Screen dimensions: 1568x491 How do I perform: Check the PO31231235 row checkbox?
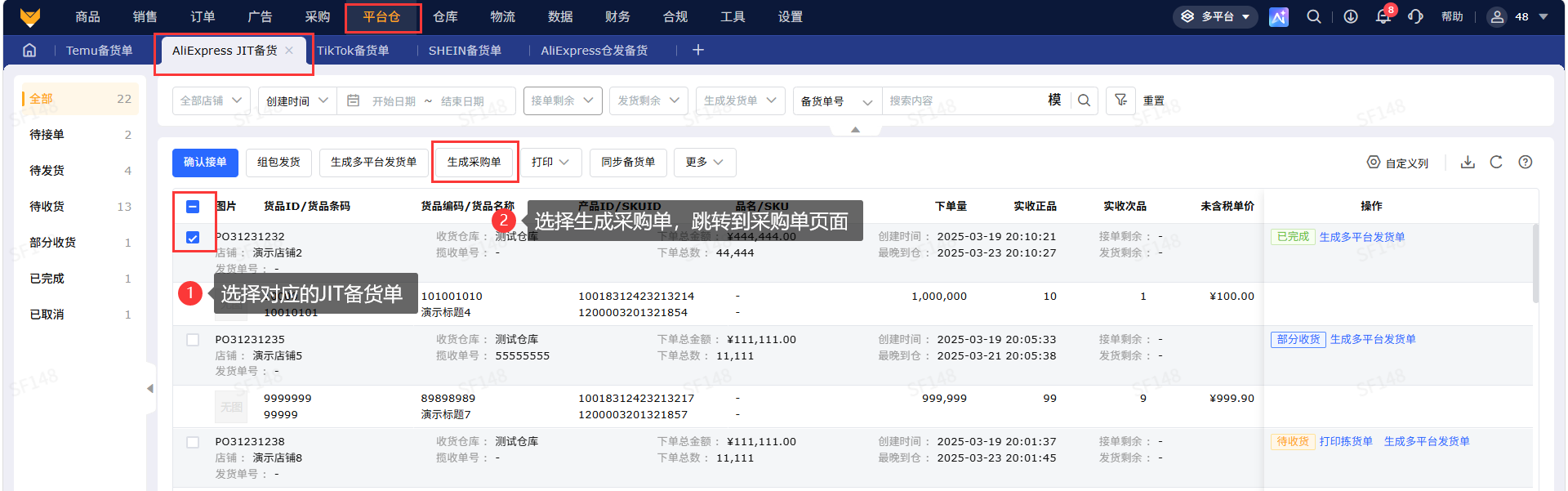tap(193, 340)
